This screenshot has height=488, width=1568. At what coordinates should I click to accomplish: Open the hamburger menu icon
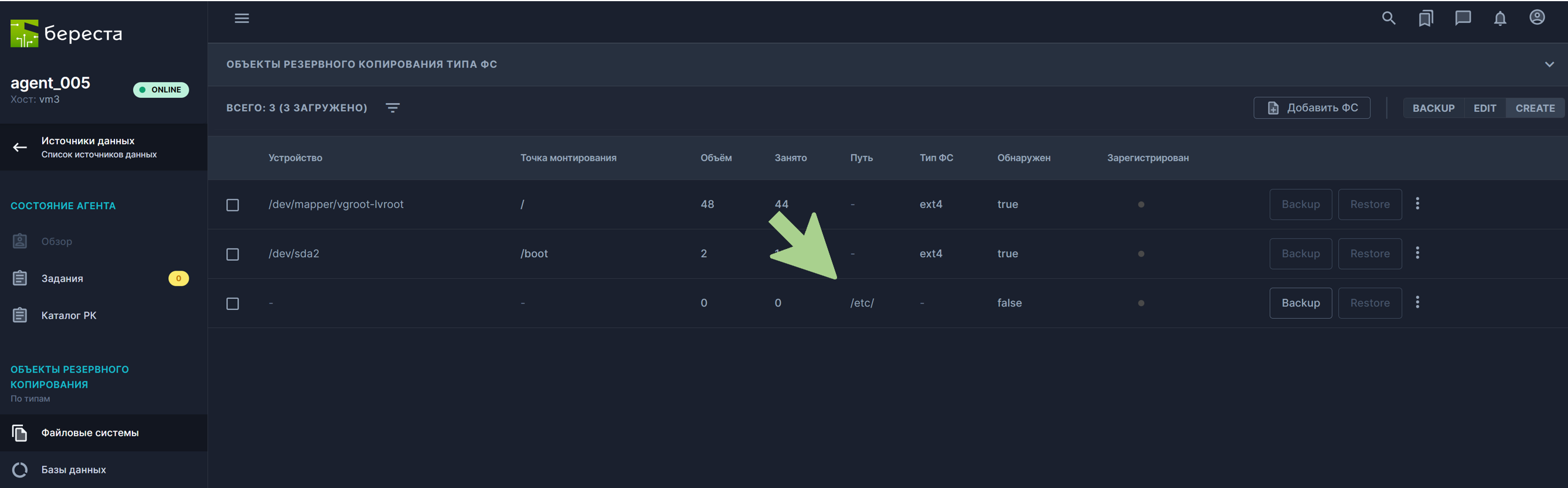click(242, 18)
